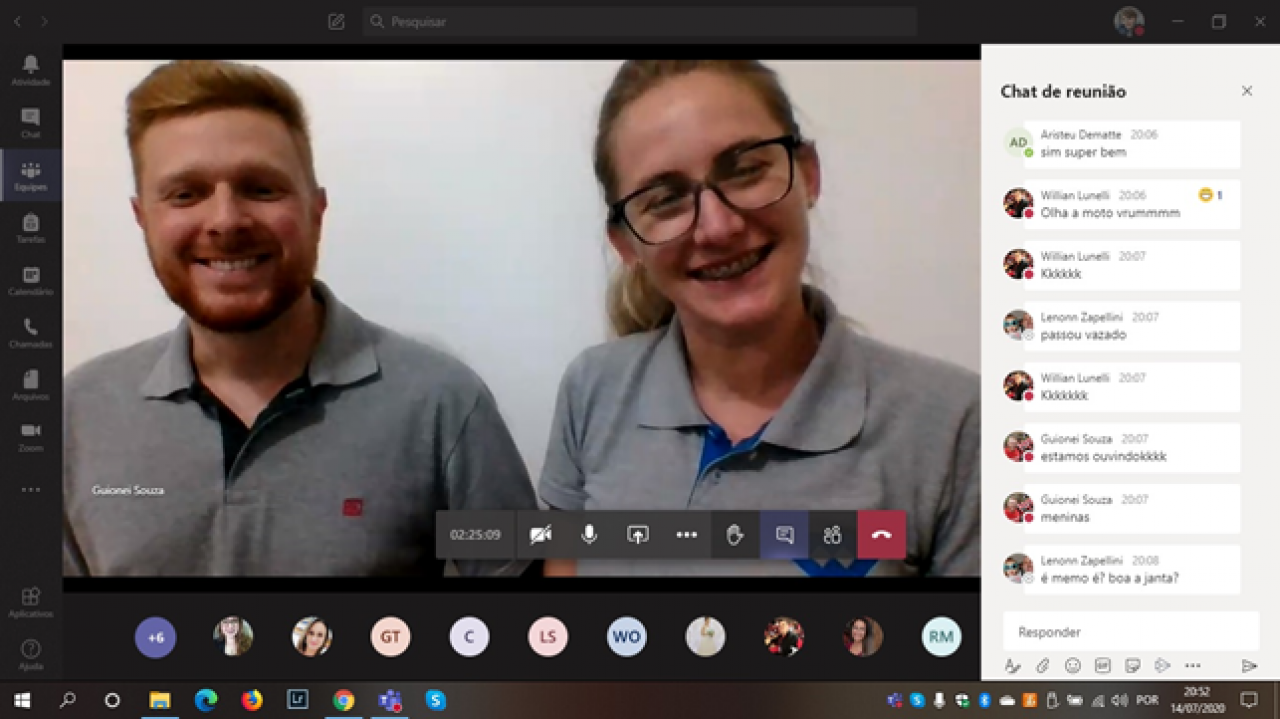Go to Atividade in left sidebar
This screenshot has height=719, width=1280.
[x=31, y=70]
